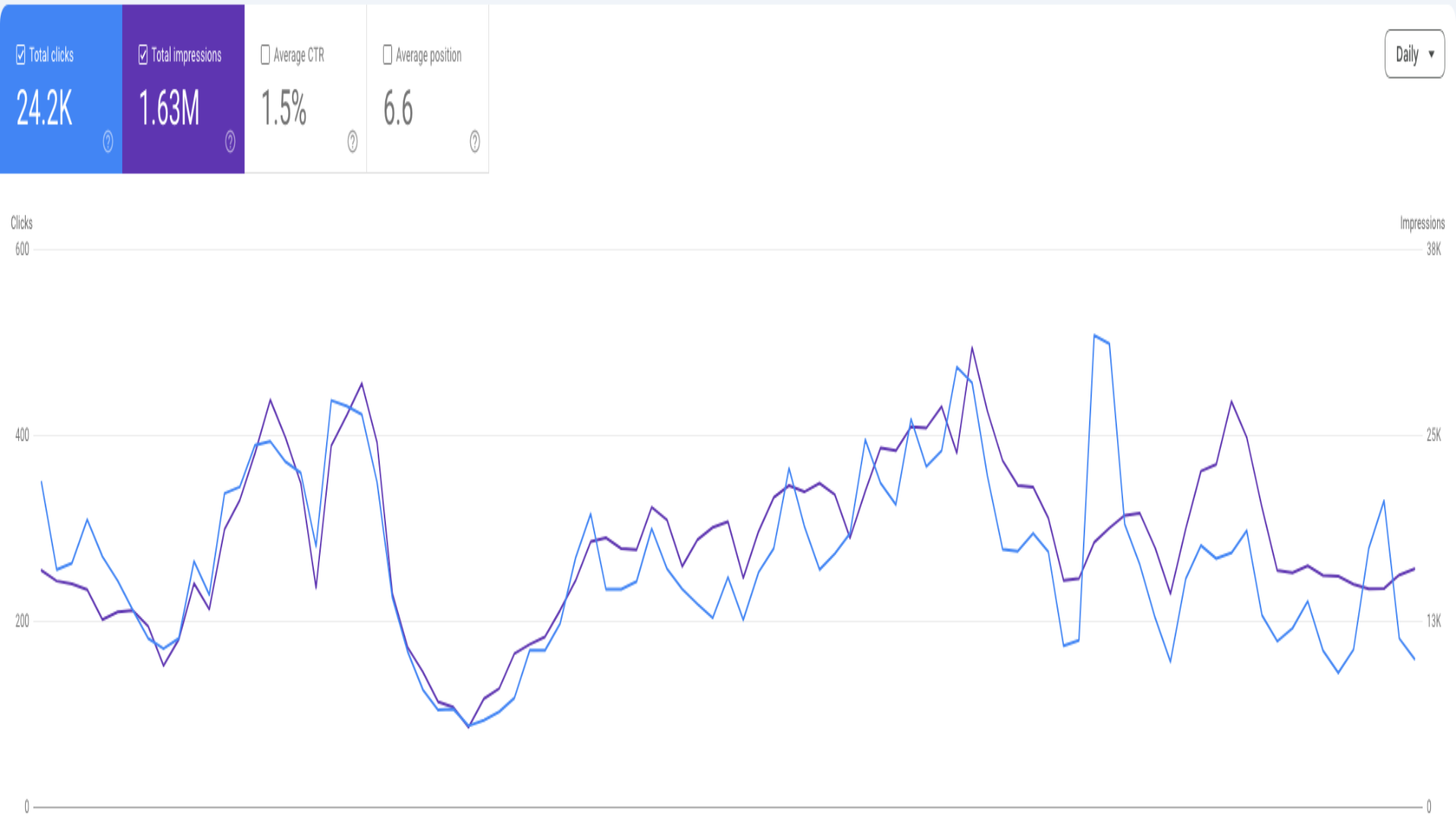Uncheck the Total clicks checkbox
This screenshot has height=819, width=1456.
20,55
